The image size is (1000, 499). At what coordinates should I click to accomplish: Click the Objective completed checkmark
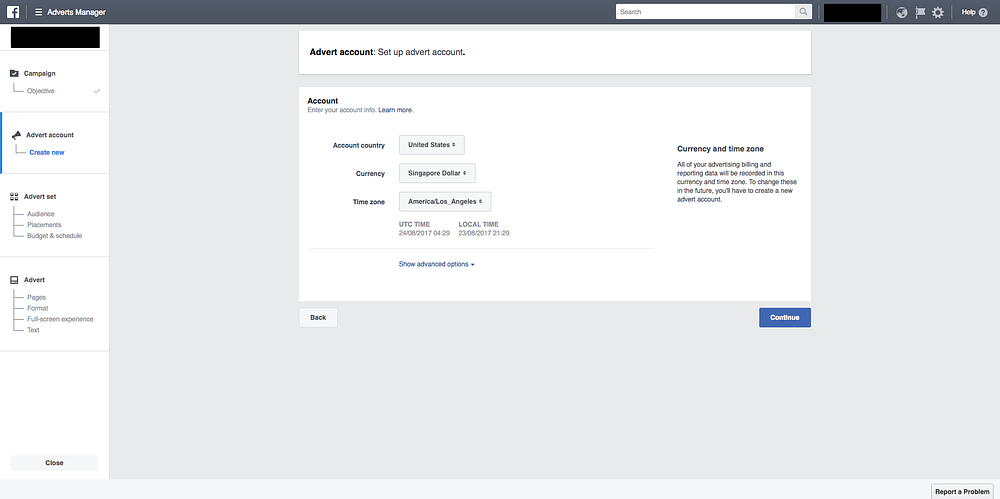click(97, 91)
